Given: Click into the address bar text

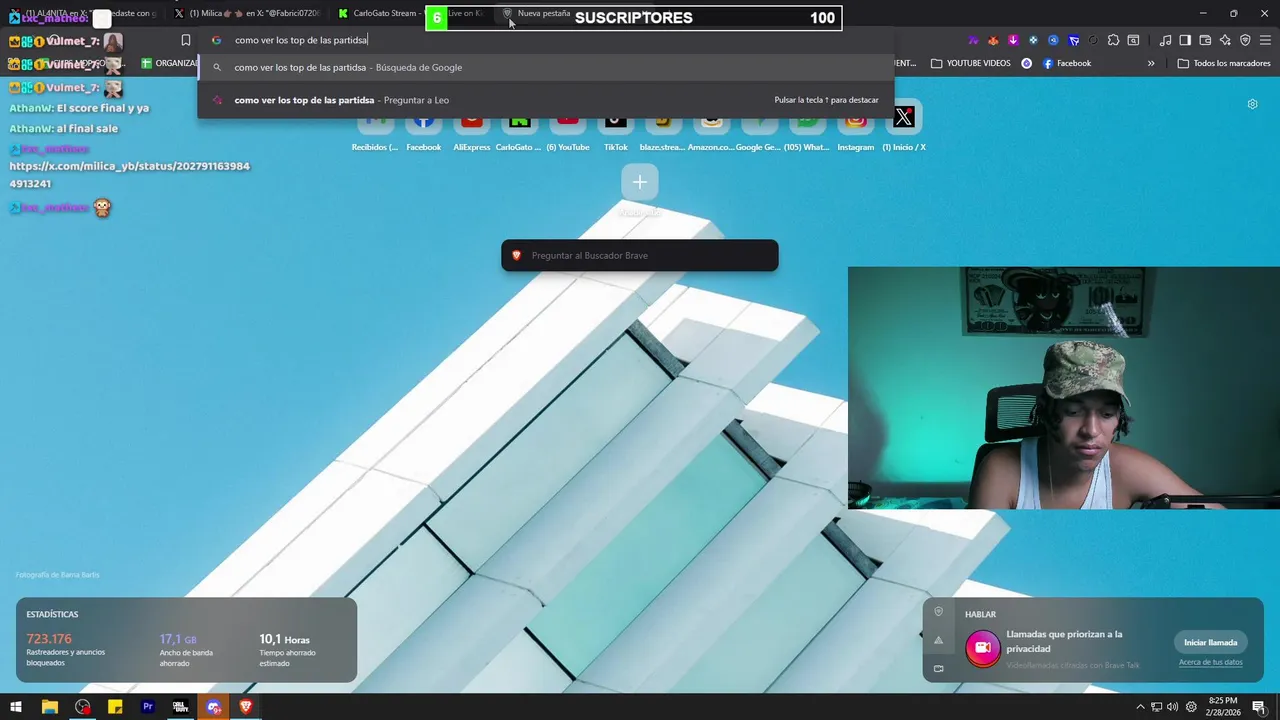Looking at the screenshot, I should click(301, 40).
